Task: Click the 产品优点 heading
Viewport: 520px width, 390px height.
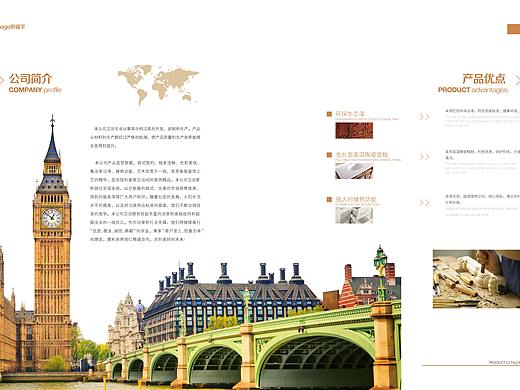Action: [x=484, y=79]
